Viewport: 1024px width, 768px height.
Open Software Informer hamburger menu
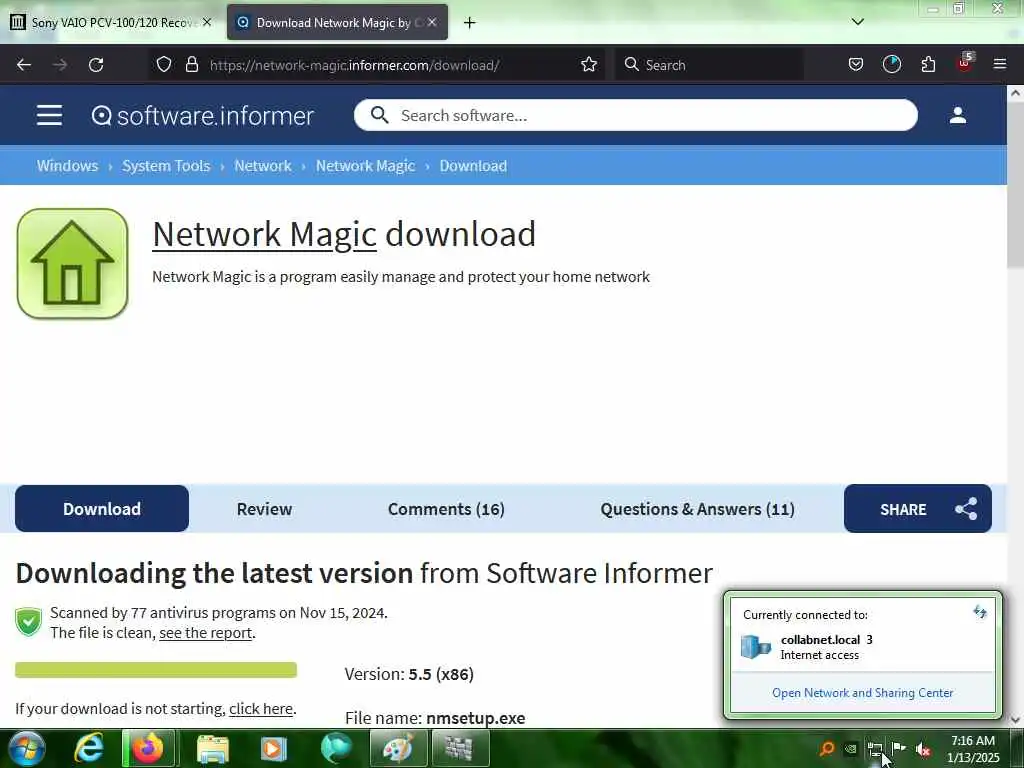[50, 116]
